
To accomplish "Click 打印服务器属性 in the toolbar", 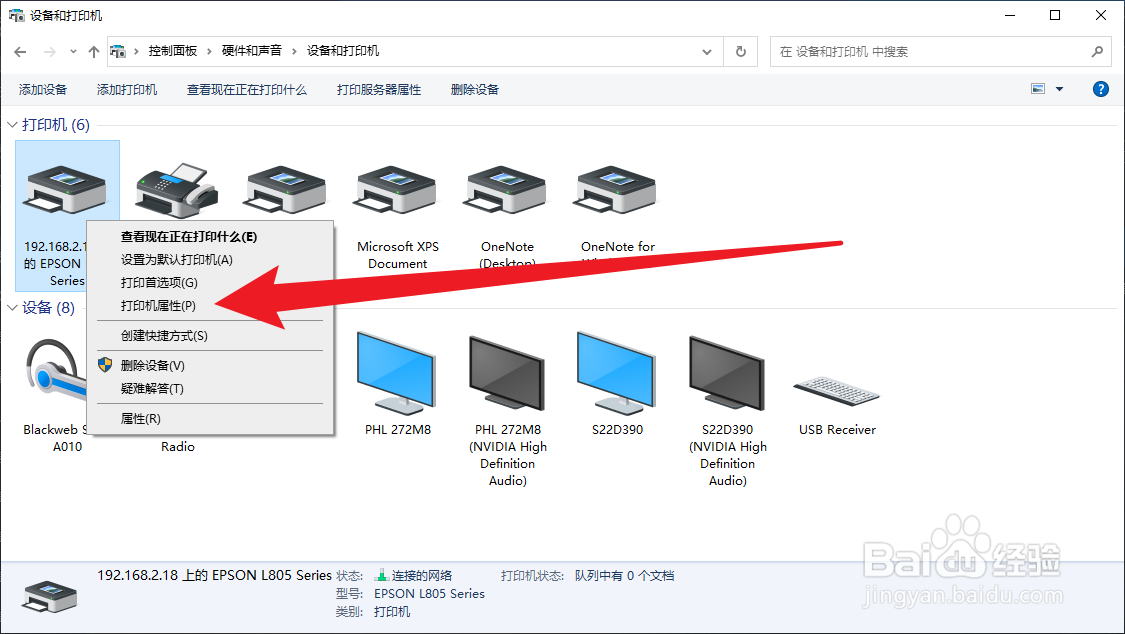I will 379,90.
